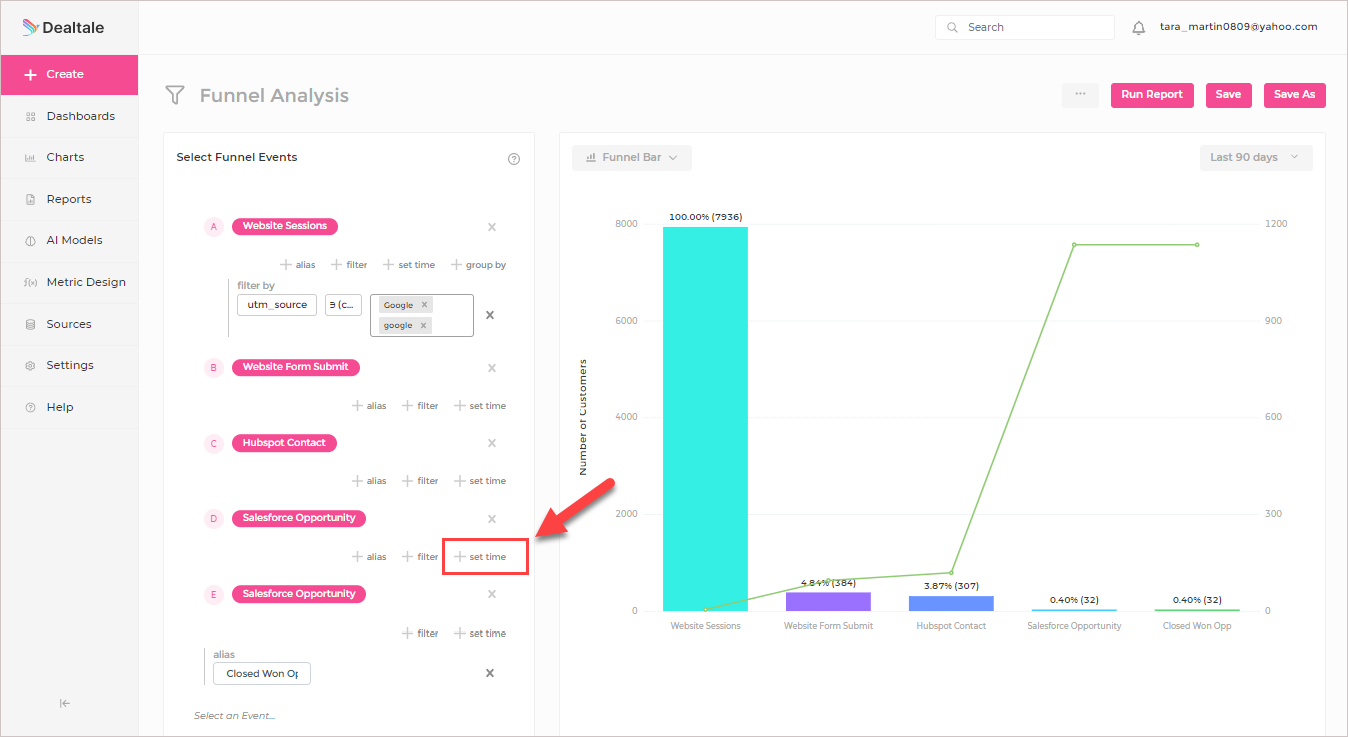Add filter to Hubspot Contact
The height and width of the screenshot is (737, 1348).
[x=420, y=481]
